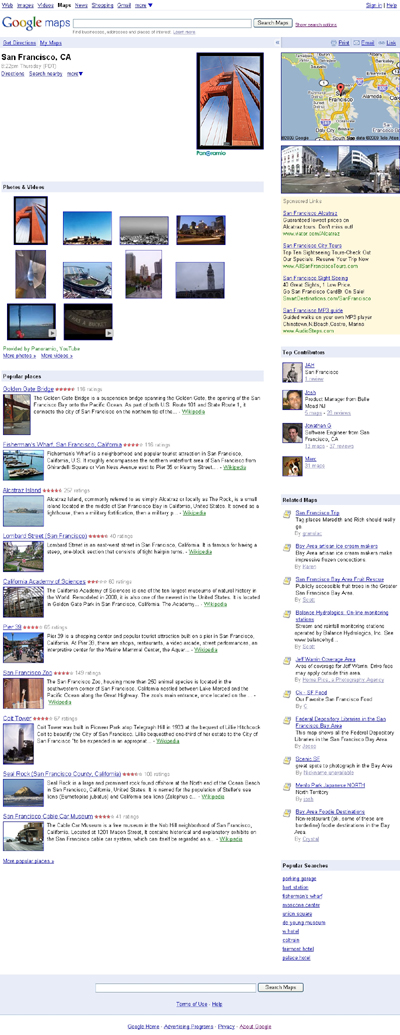Open JAH's contributor avatar

[x=292, y=373]
